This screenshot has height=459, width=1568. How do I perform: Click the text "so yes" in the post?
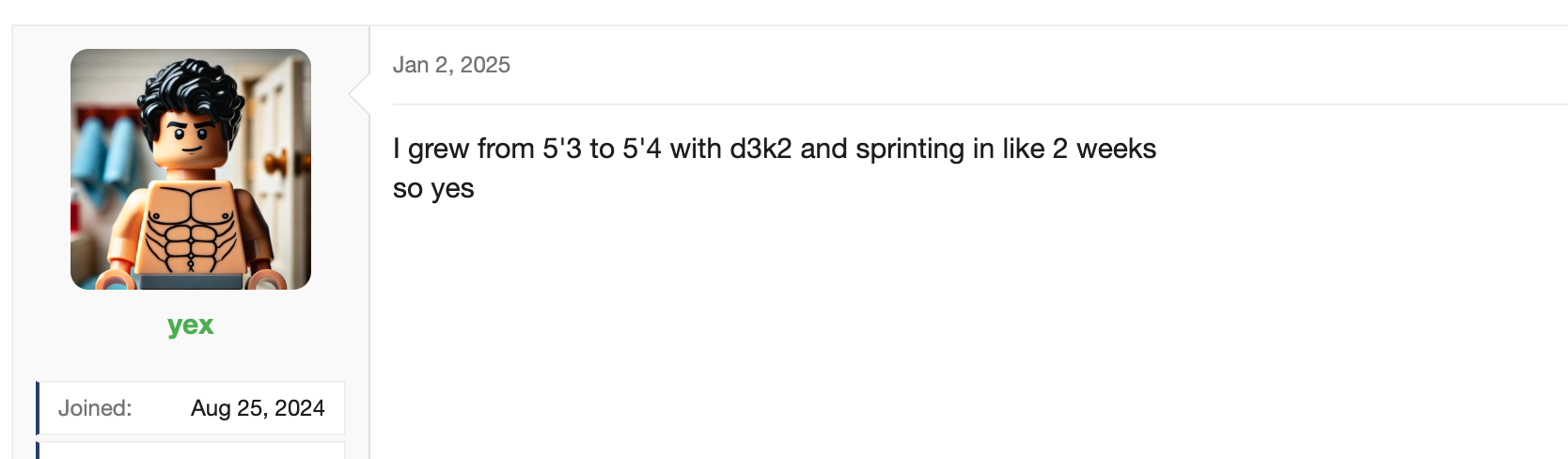coord(433,189)
